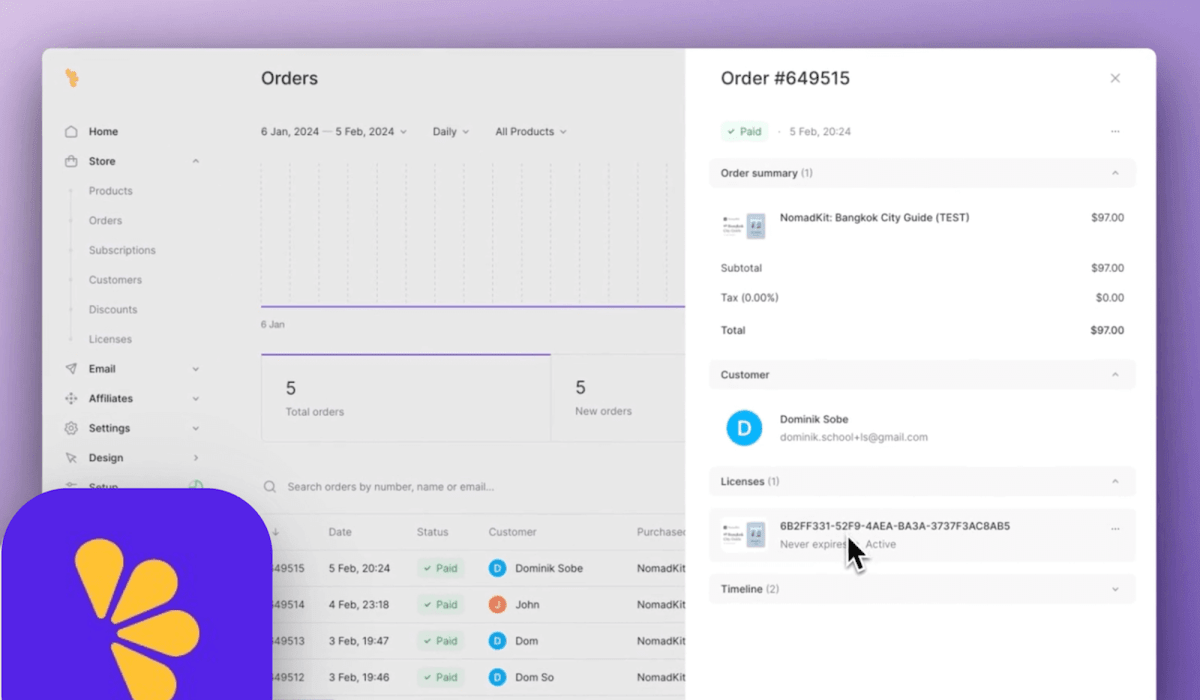Open the date range picker
Viewport: 1200px width, 700px height.
pos(333,132)
